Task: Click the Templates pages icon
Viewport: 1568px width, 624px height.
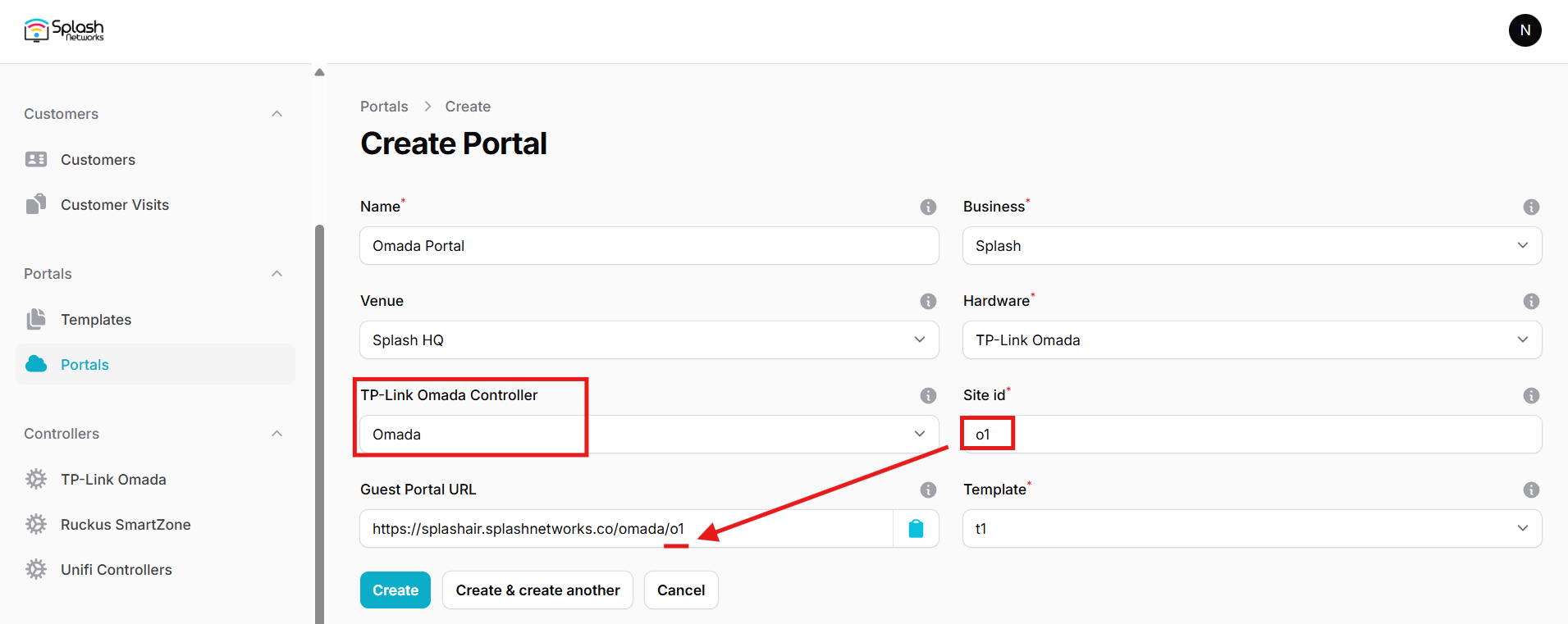Action: pyautogui.click(x=36, y=319)
